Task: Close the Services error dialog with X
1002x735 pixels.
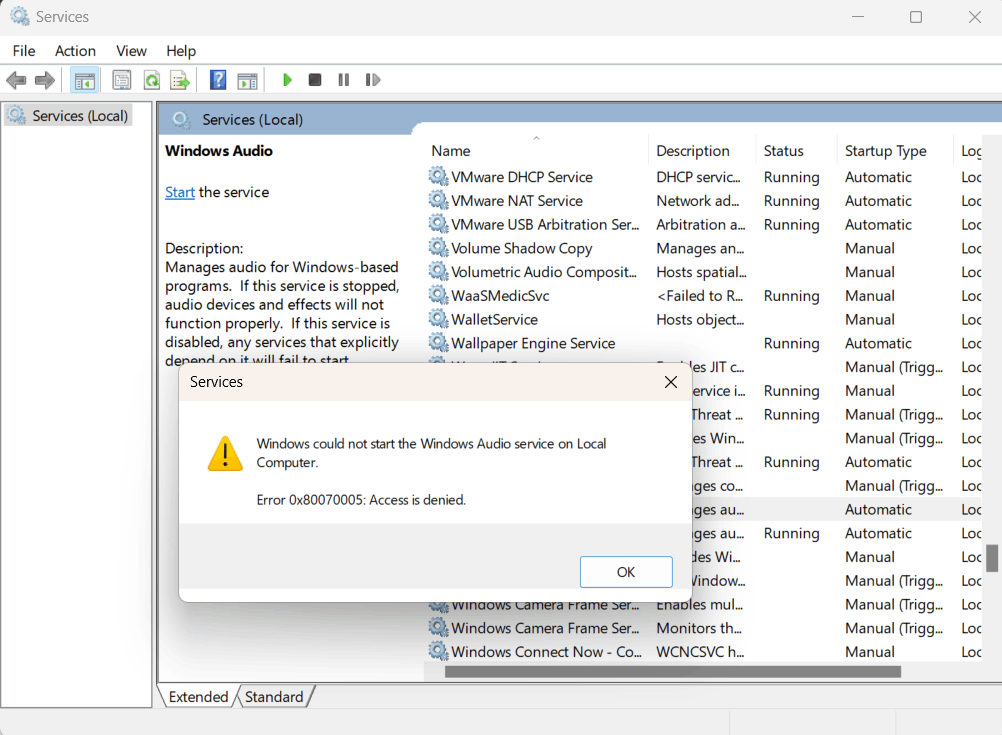Action: pyautogui.click(x=671, y=382)
